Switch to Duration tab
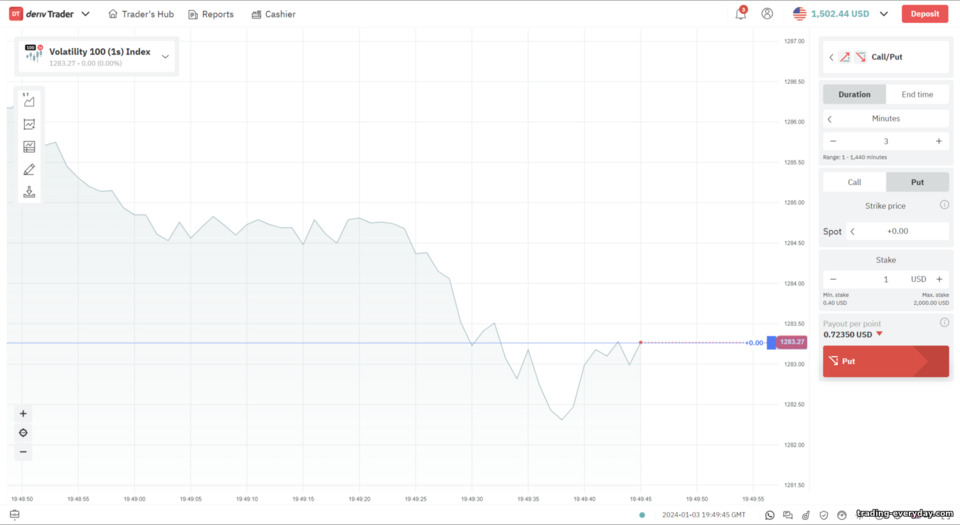Image resolution: width=960 pixels, height=525 pixels. [854, 94]
